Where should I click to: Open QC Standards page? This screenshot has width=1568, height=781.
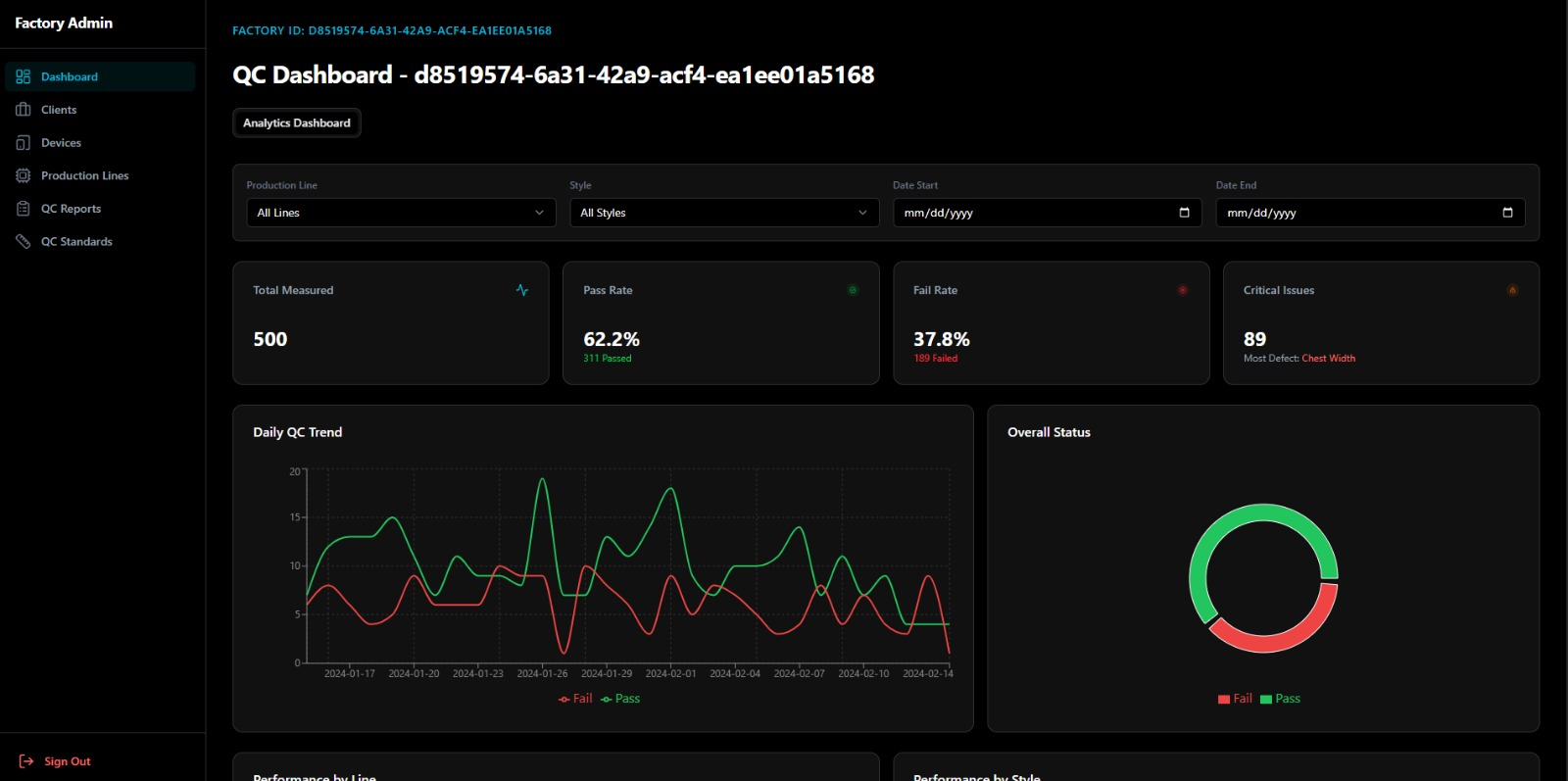100,241
